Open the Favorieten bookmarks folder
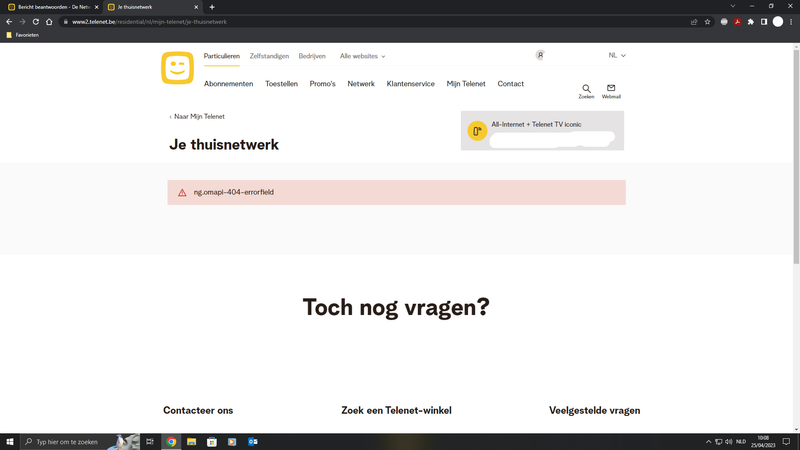This screenshot has height=450, width=800. click(23, 35)
